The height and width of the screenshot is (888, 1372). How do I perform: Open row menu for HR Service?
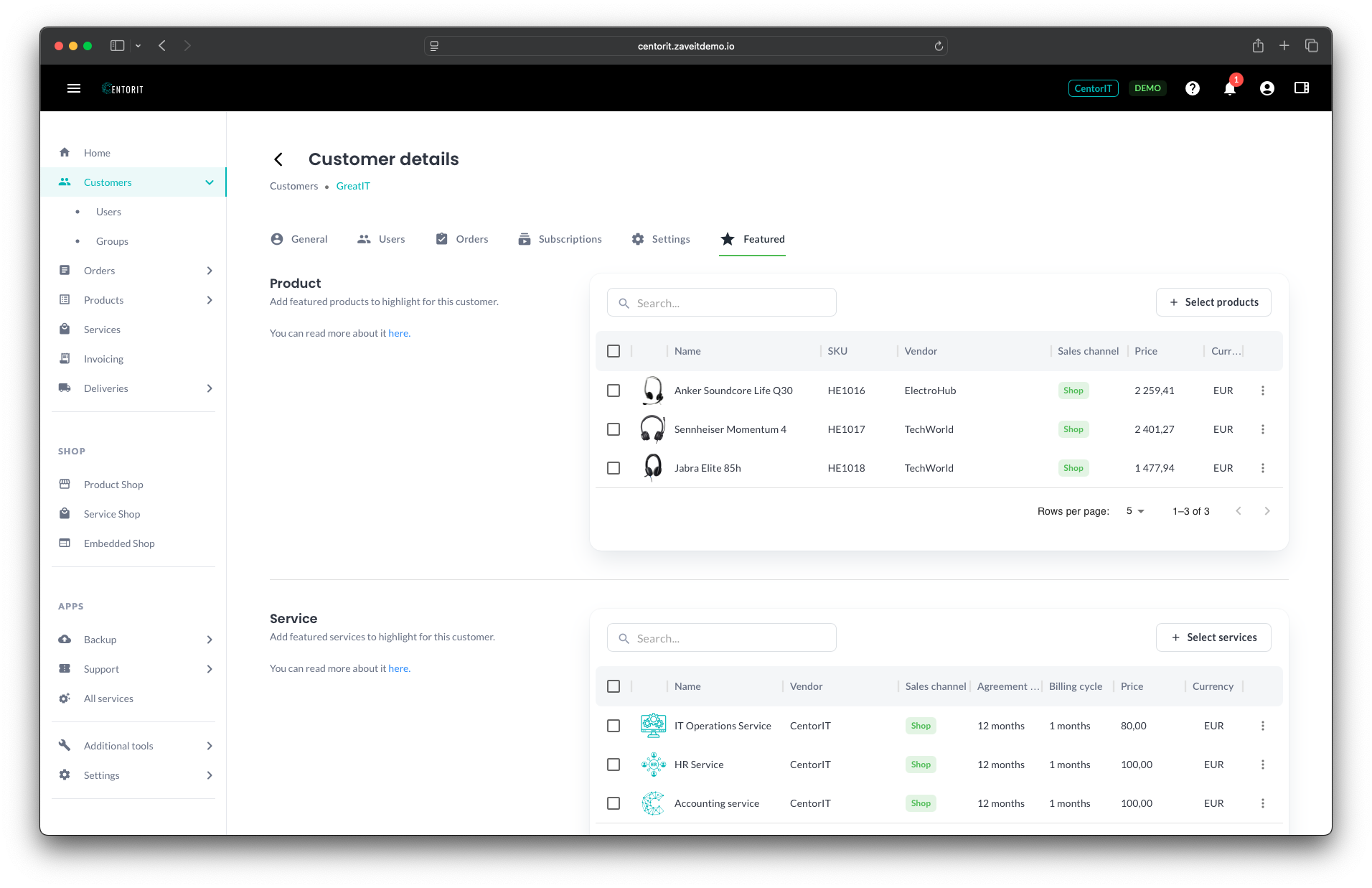coord(1263,765)
